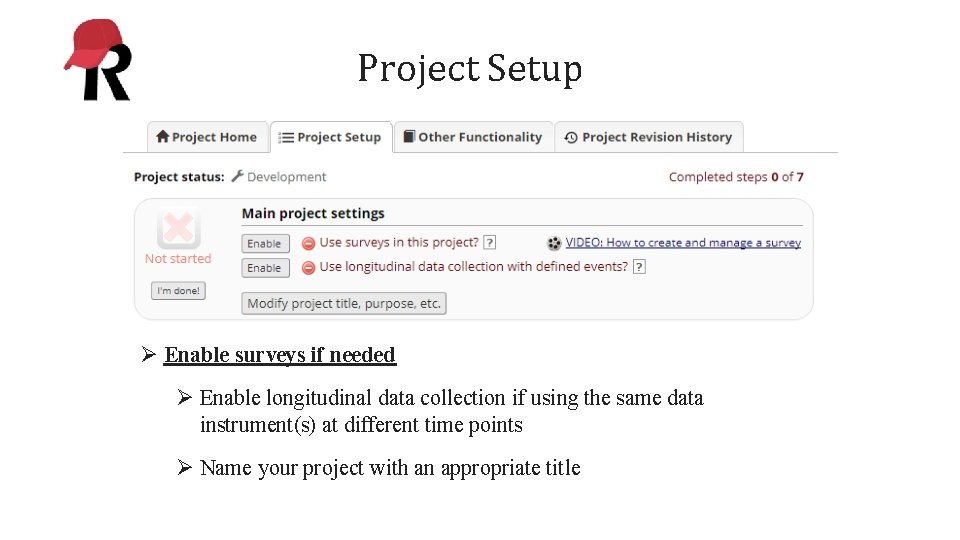The height and width of the screenshot is (540, 960).
Task: Click the film reel video icon
Action: 554,243
